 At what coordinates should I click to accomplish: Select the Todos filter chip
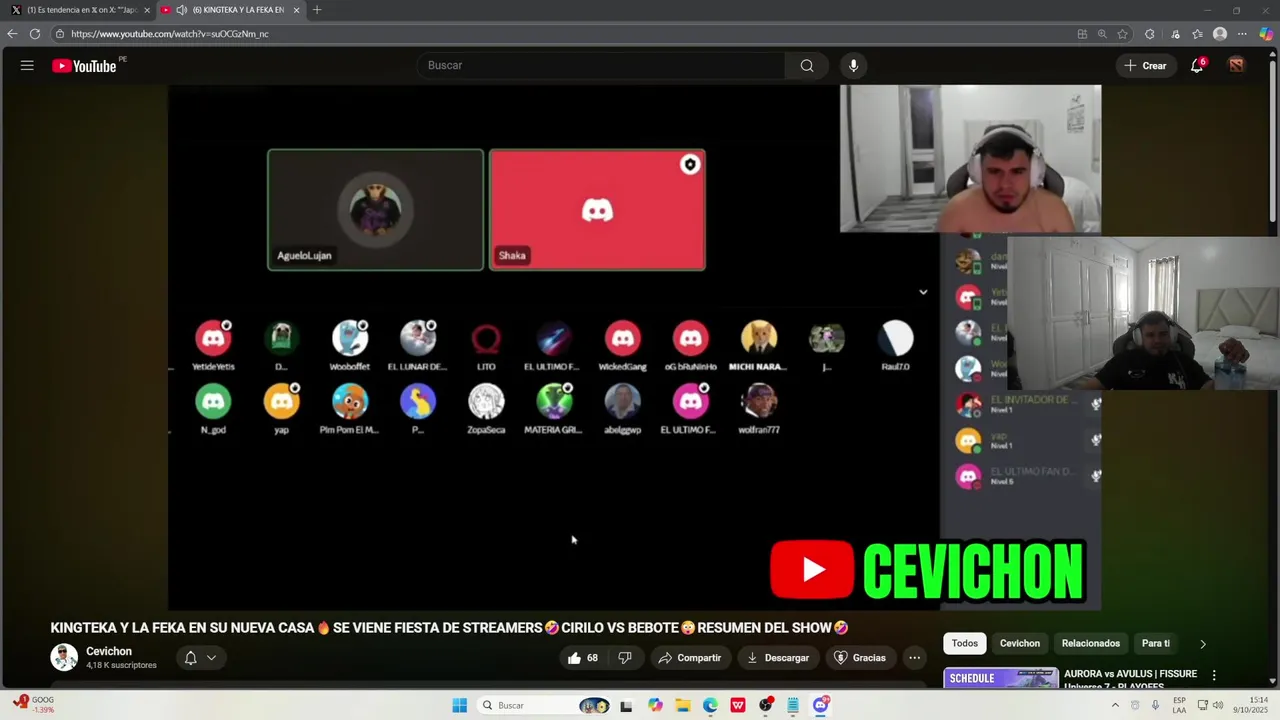coord(965,644)
